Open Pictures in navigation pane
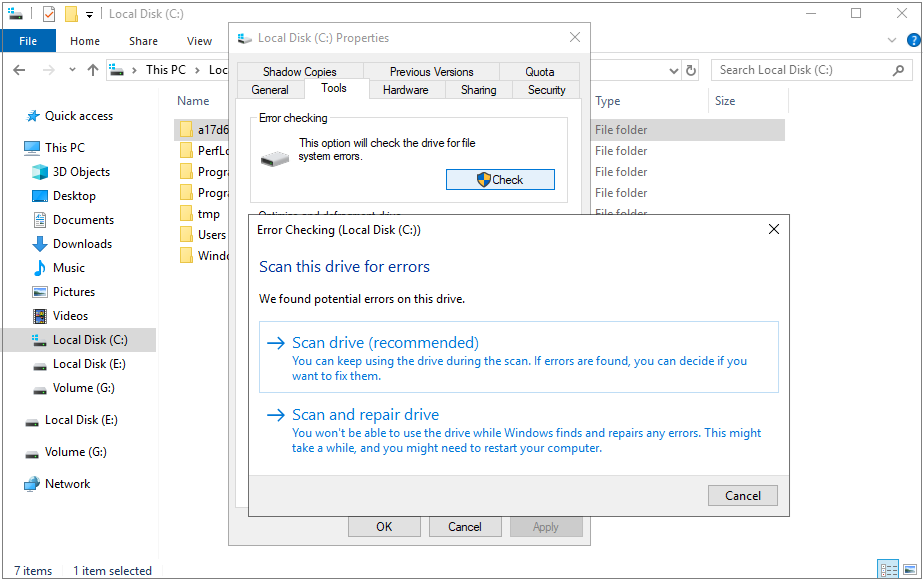Viewport: 923px width, 579px height. pos(74,292)
